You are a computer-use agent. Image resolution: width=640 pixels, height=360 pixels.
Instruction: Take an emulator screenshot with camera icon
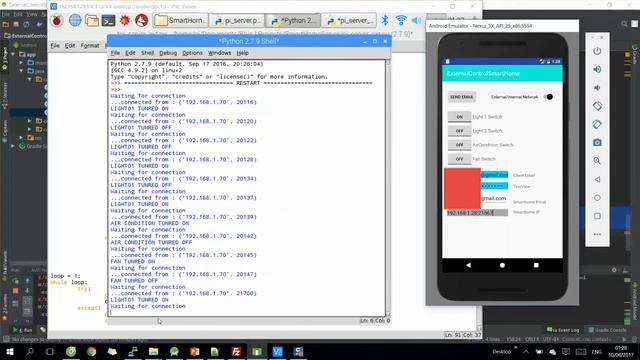pyautogui.click(x=597, y=142)
